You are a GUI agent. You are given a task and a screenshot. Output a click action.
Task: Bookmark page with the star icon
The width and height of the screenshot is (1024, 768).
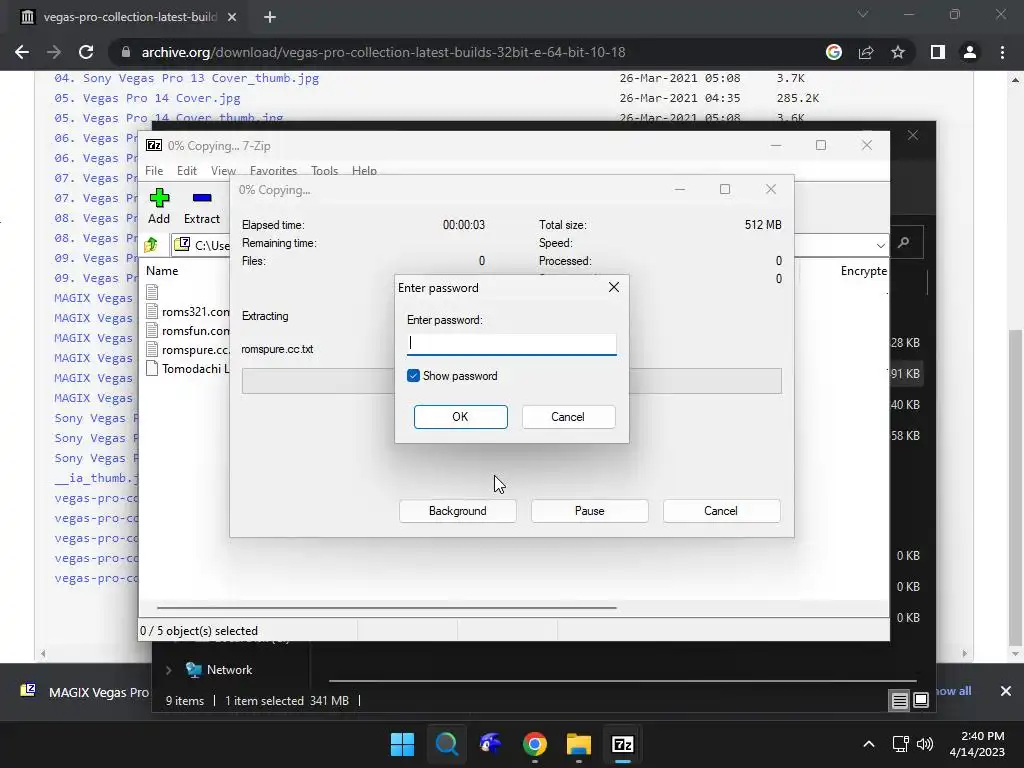coord(898,52)
